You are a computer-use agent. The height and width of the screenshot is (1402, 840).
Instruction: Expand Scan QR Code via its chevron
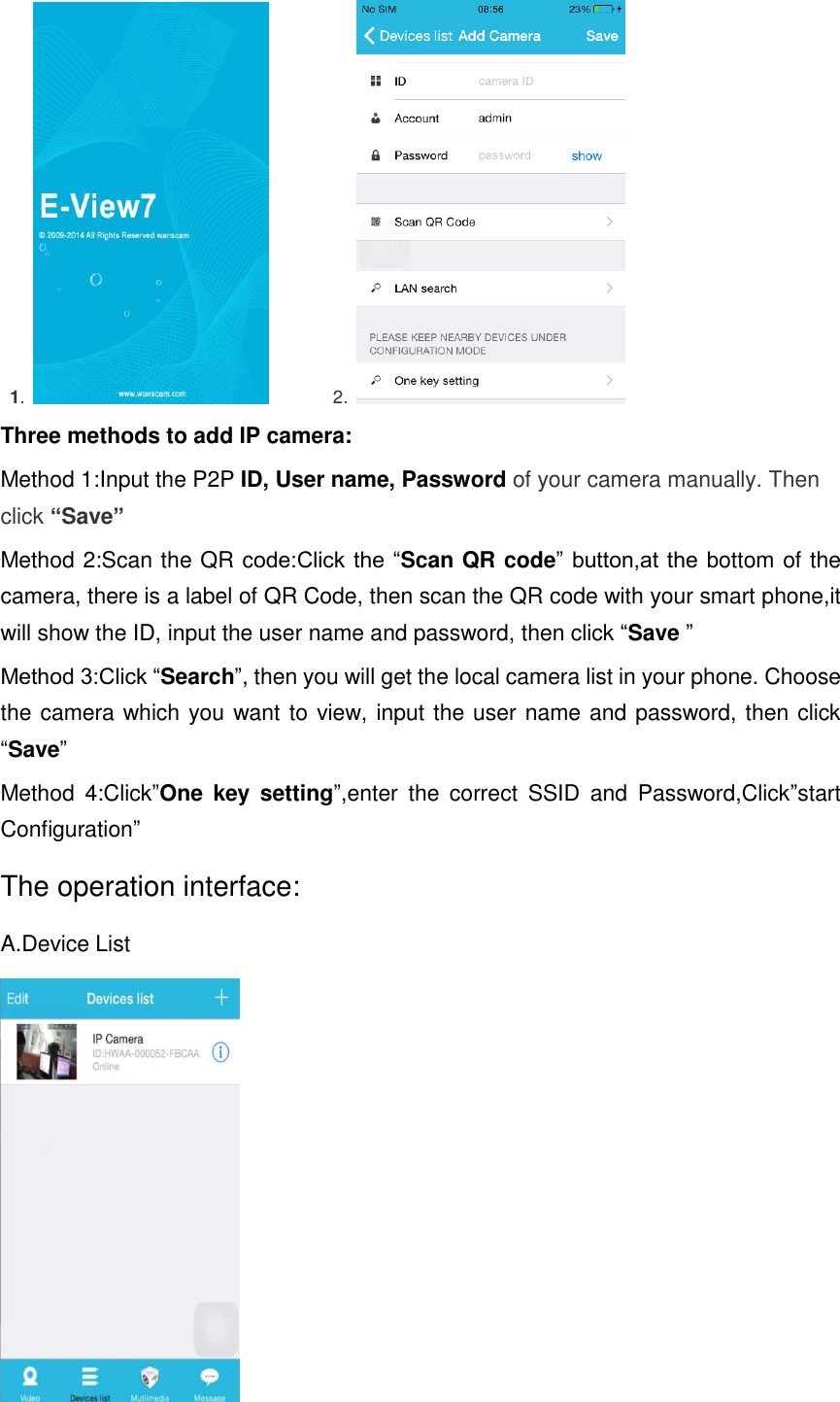[609, 222]
